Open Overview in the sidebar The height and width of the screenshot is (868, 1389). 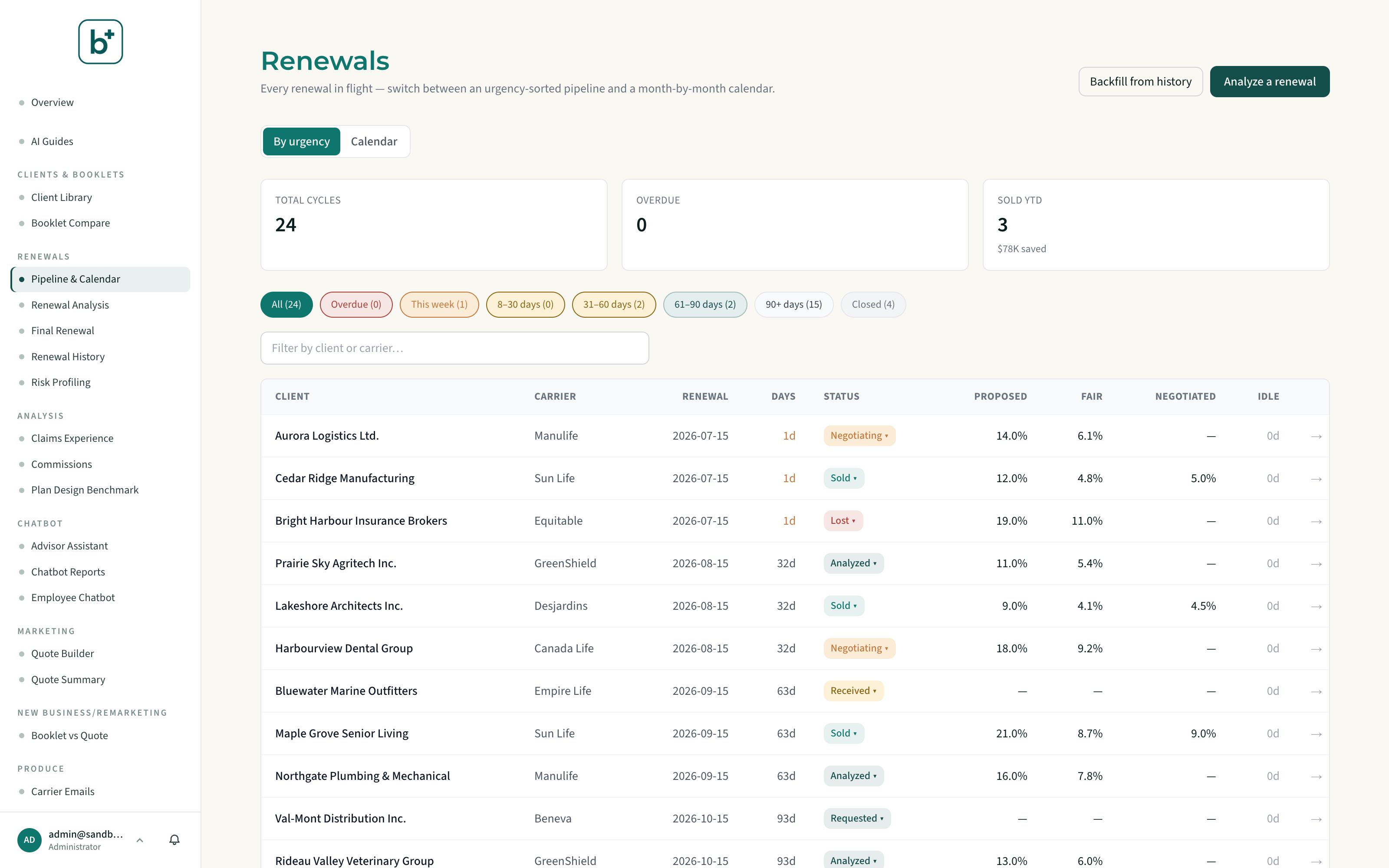52,102
